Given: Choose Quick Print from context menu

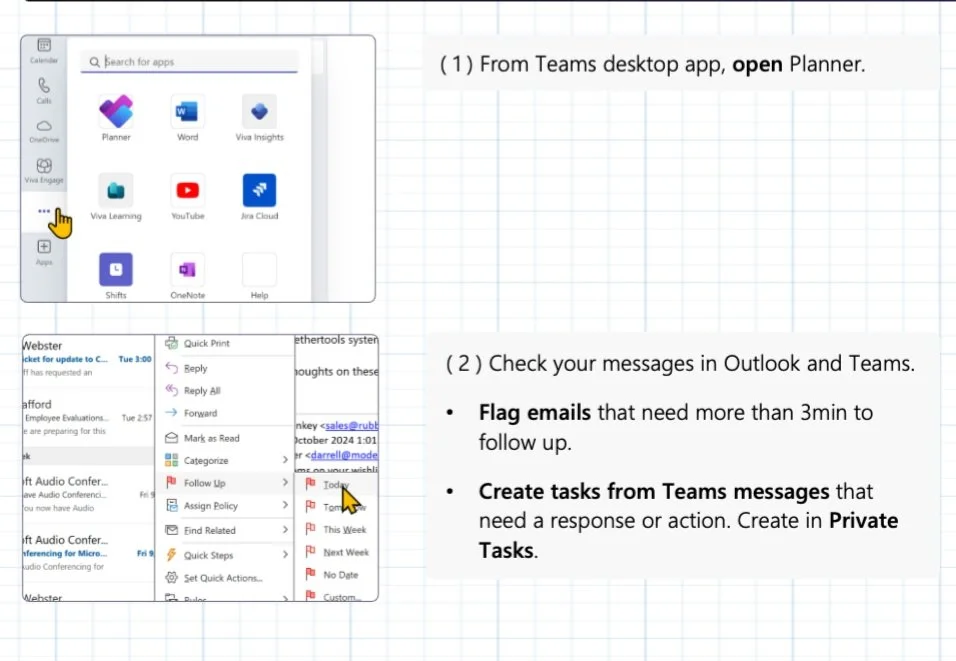Looking at the screenshot, I should [224, 343].
